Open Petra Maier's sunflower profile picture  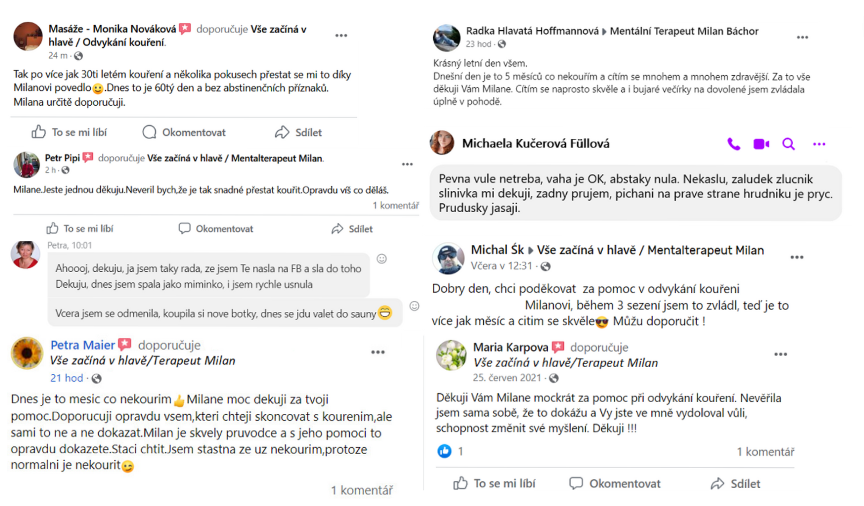27,353
